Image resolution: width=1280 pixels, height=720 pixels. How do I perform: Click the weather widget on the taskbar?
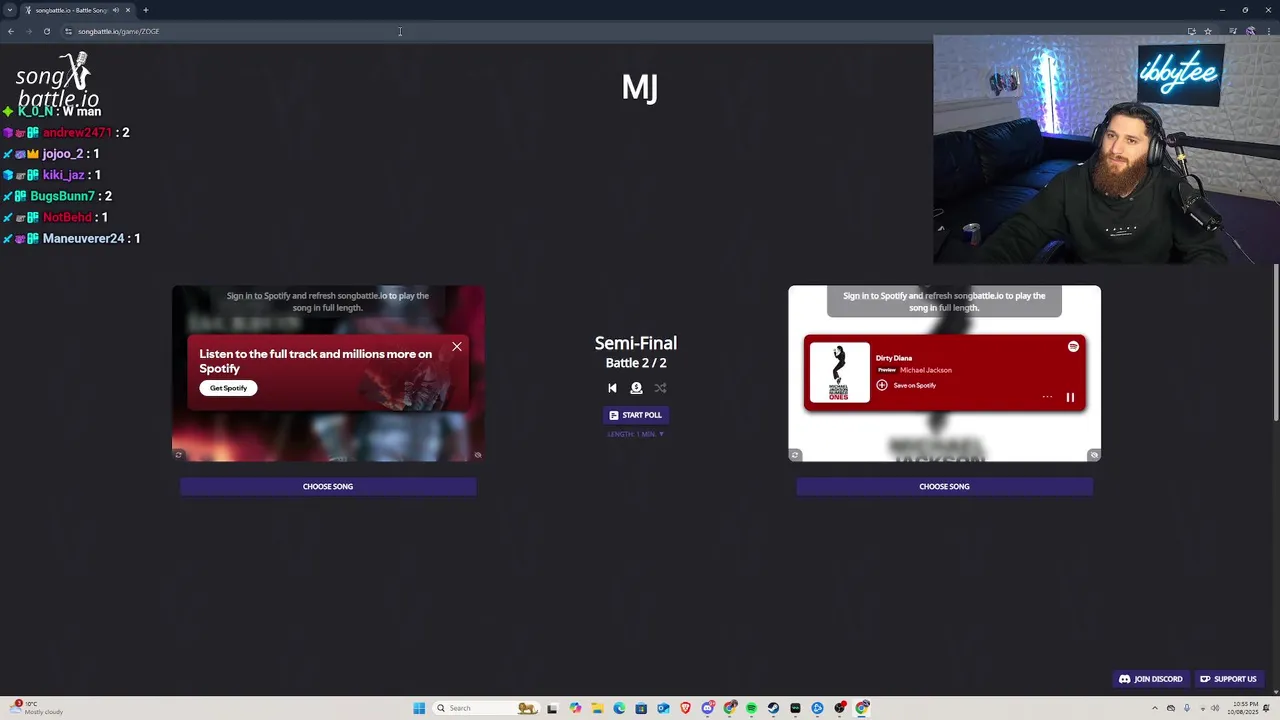point(38,708)
